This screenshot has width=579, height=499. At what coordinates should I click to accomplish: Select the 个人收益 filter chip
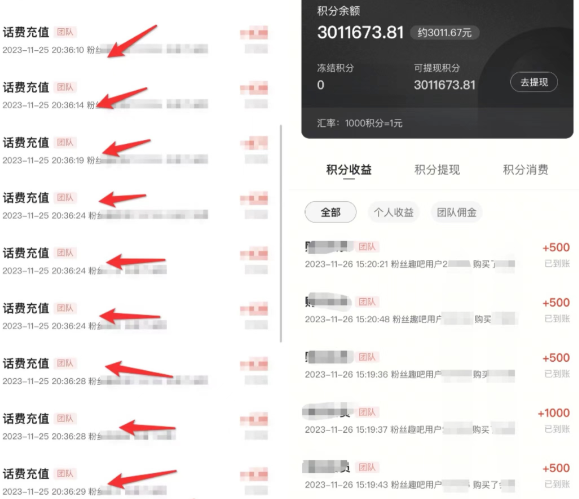pyautogui.click(x=394, y=212)
